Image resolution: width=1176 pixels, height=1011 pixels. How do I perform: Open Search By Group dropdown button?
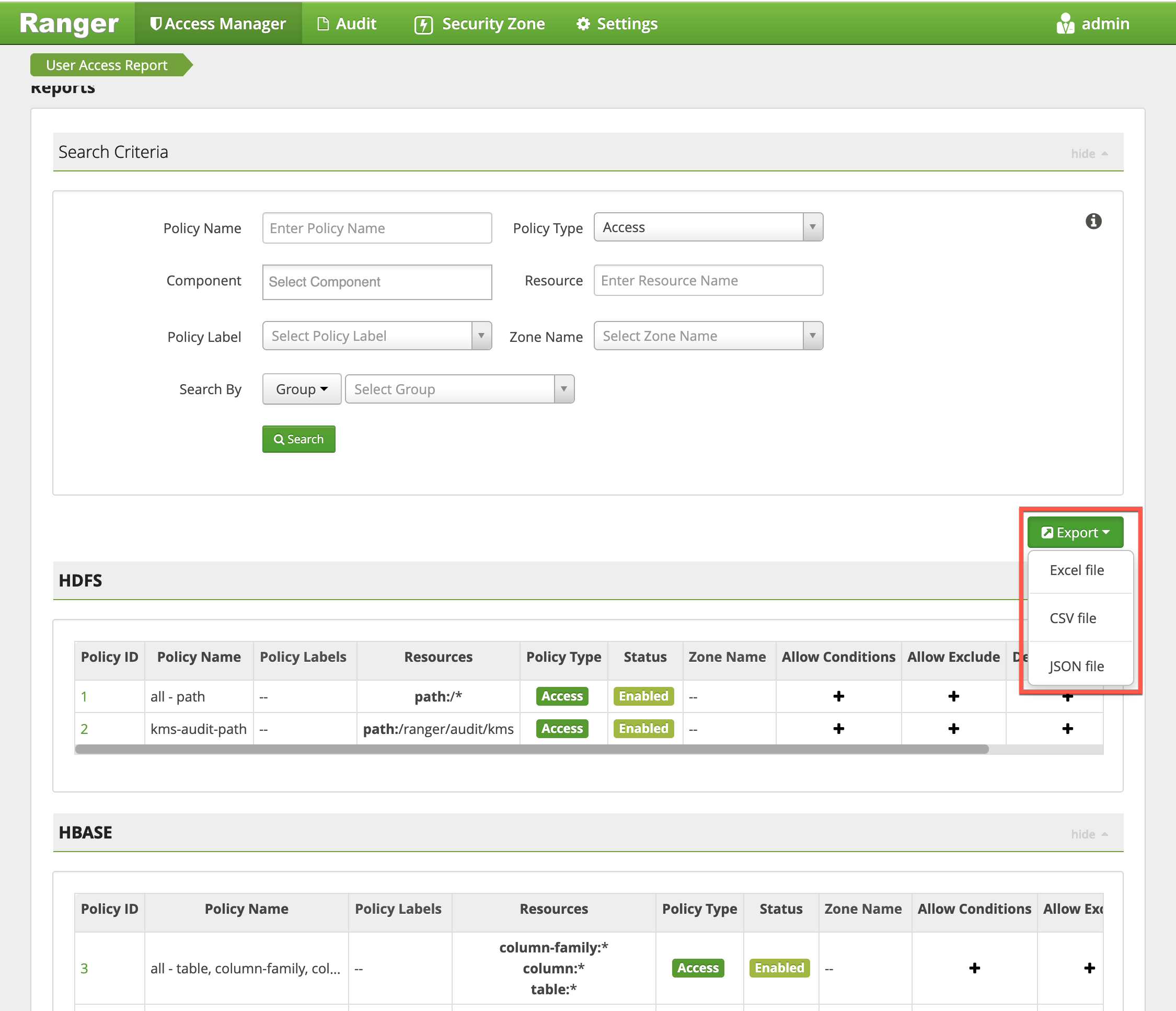(x=302, y=389)
